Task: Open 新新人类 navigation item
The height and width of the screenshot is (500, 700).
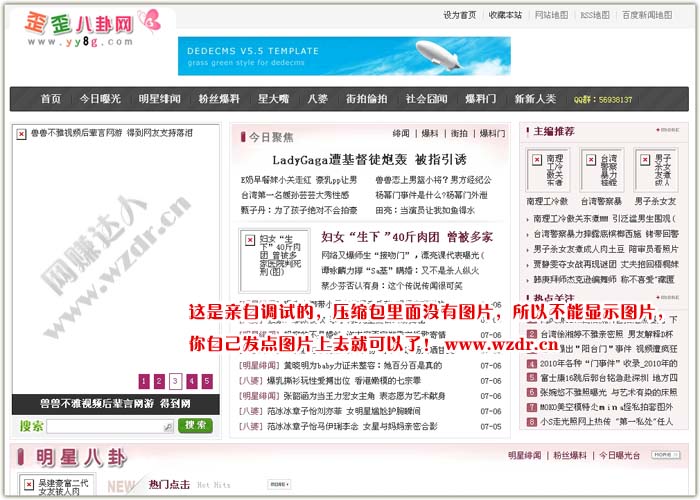Action: [x=535, y=99]
